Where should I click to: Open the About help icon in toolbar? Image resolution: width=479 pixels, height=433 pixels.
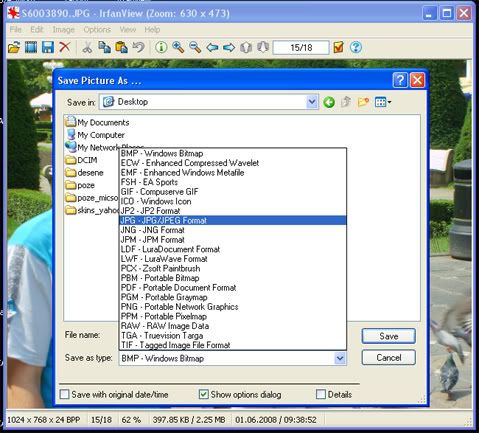click(356, 47)
